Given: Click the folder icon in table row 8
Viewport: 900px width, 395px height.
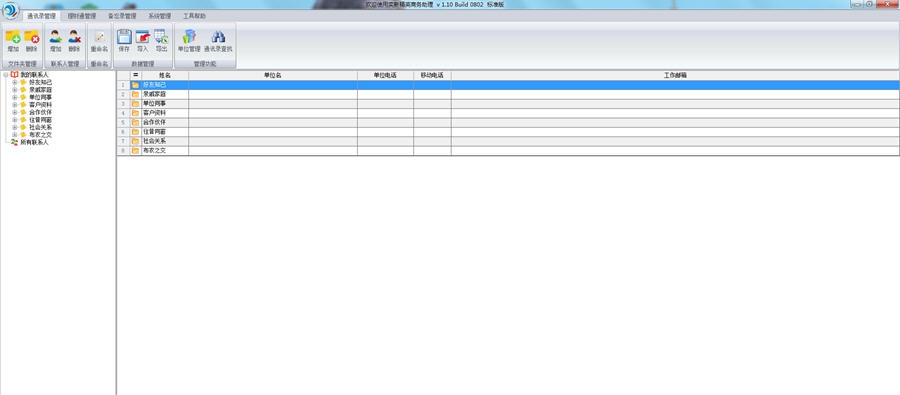Looking at the screenshot, I should pos(135,150).
